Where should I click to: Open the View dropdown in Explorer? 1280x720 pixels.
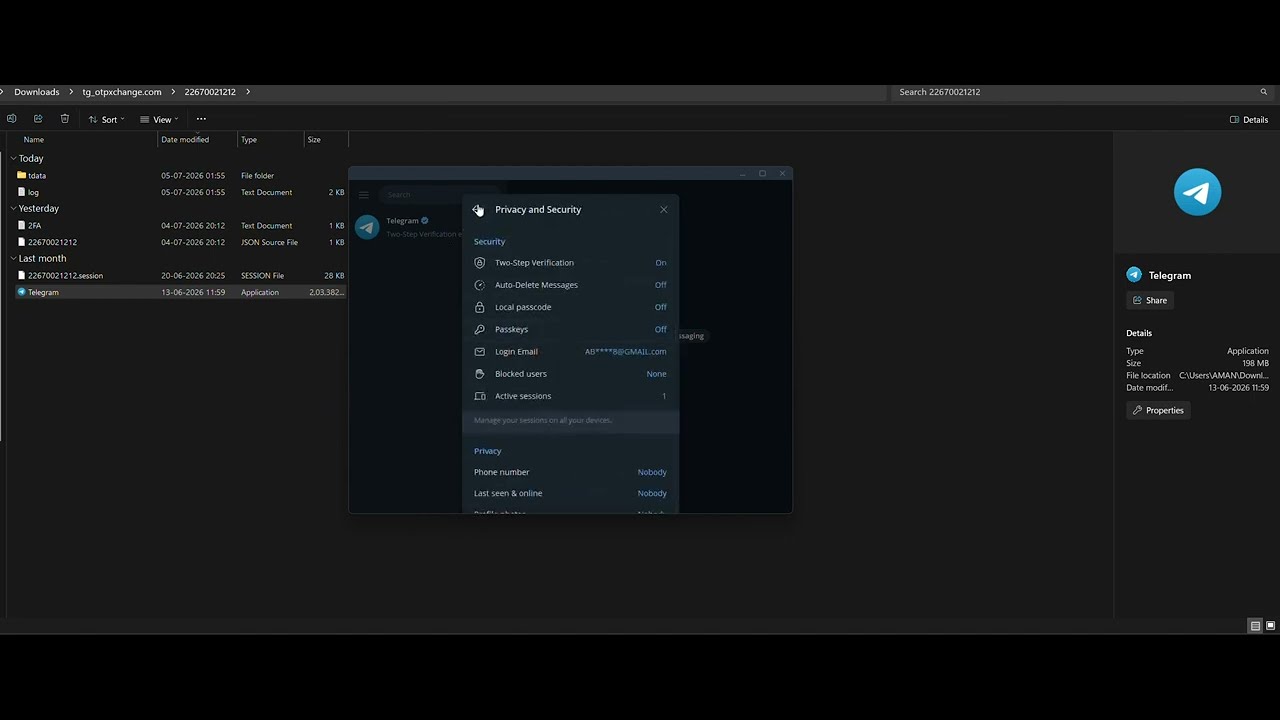pyautogui.click(x=159, y=120)
